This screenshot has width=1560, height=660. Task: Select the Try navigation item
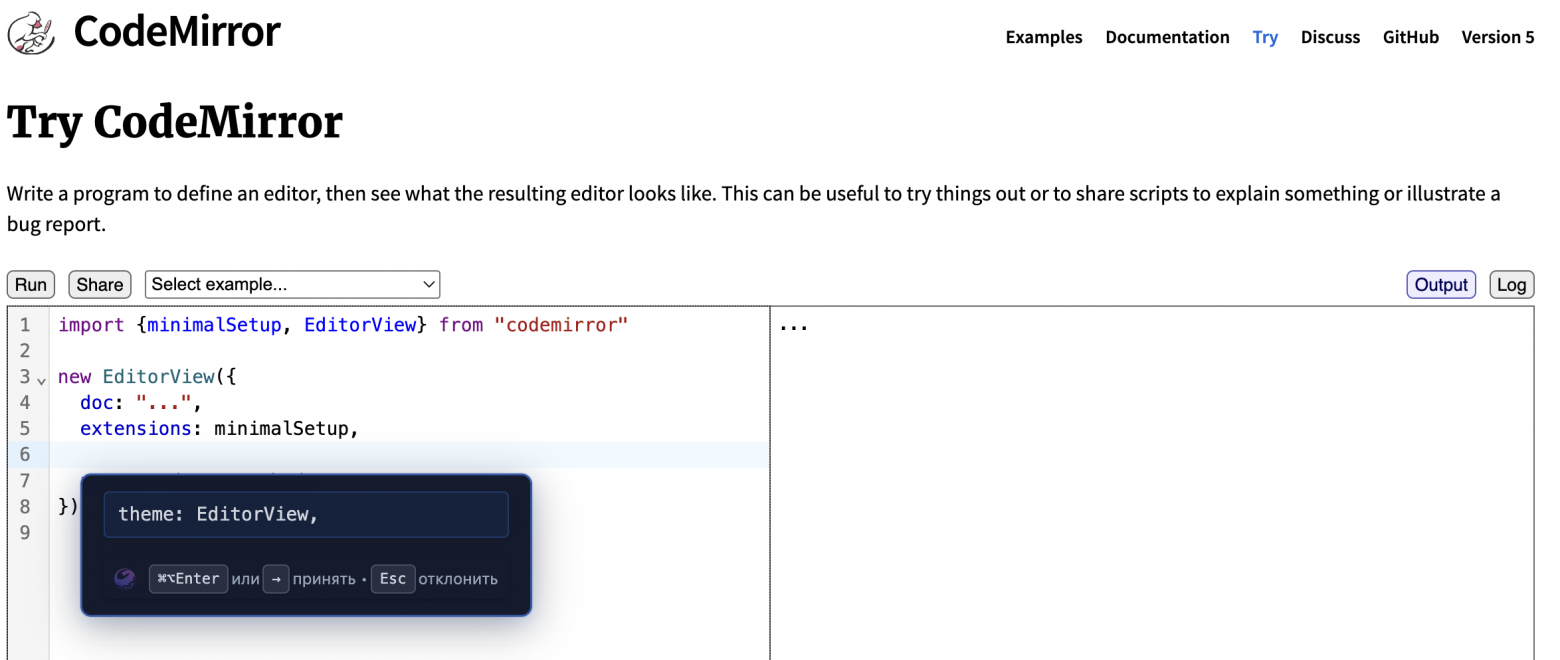coord(1264,37)
